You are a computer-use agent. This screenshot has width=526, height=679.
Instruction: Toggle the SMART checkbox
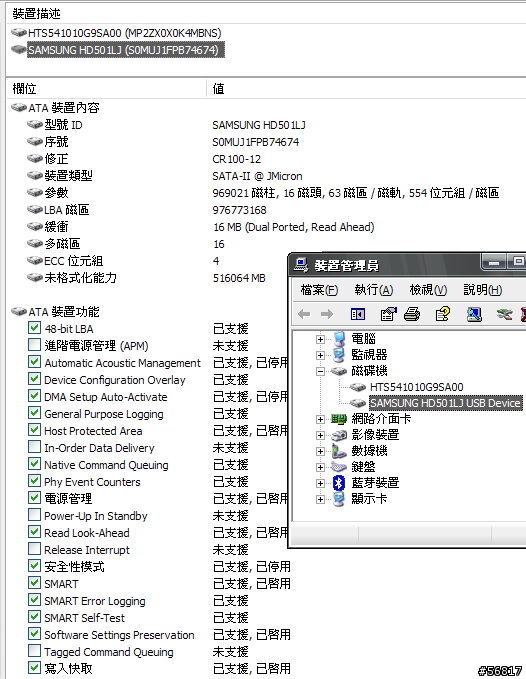[34, 582]
